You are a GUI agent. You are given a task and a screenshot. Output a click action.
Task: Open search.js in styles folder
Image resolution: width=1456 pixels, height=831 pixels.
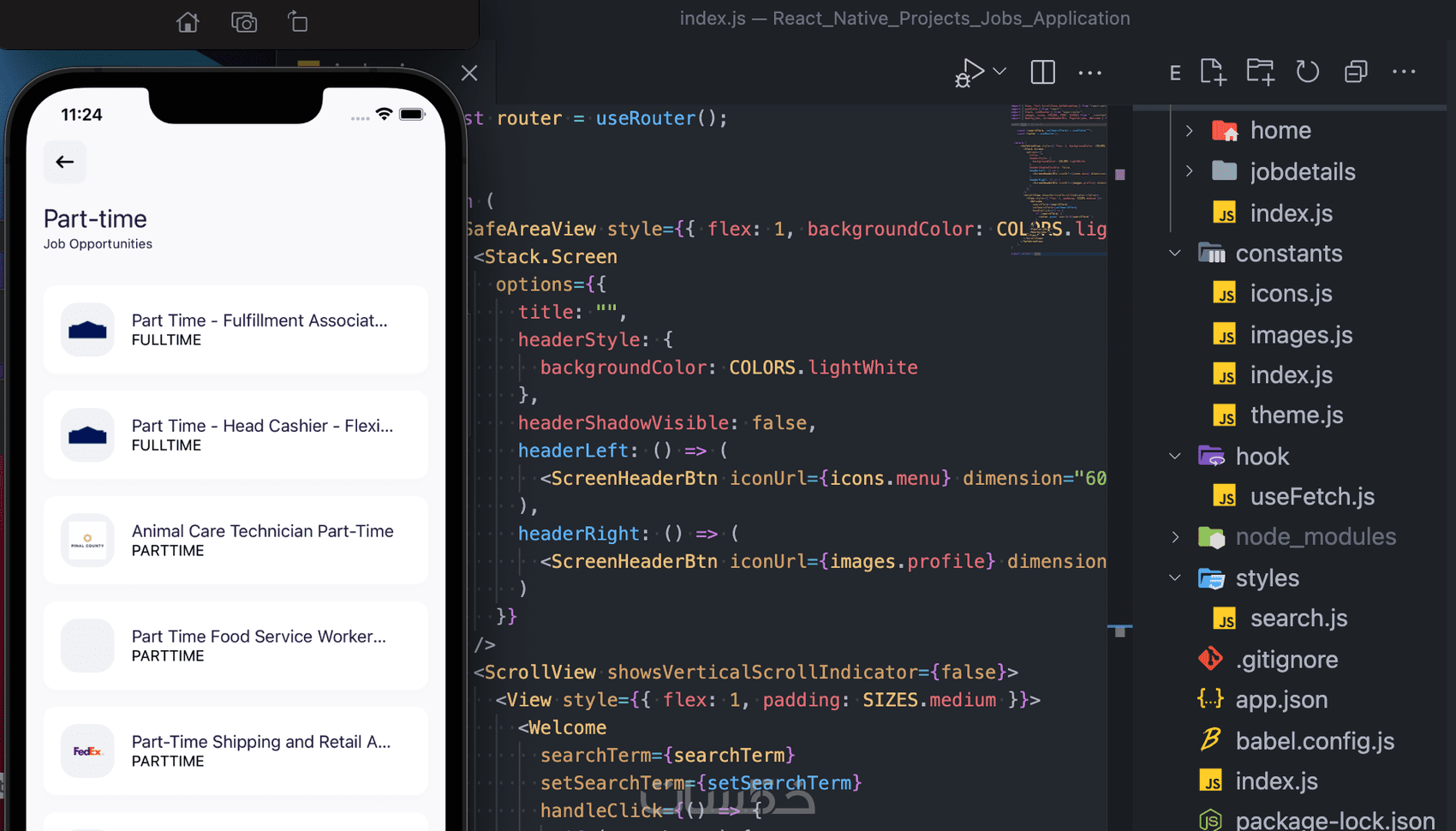[x=1298, y=619]
